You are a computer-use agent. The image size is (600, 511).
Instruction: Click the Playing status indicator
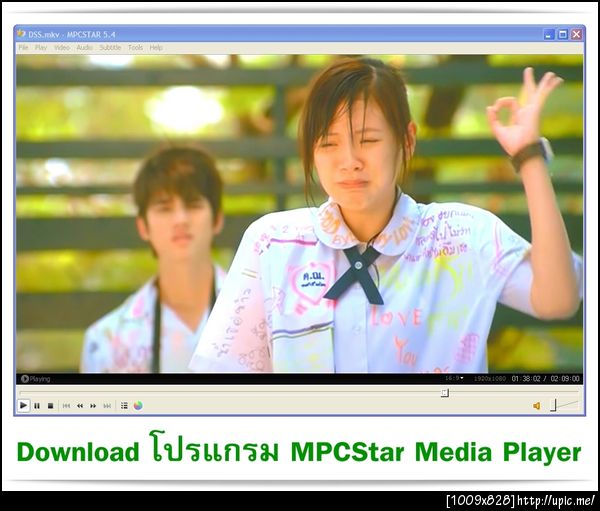tap(36, 379)
